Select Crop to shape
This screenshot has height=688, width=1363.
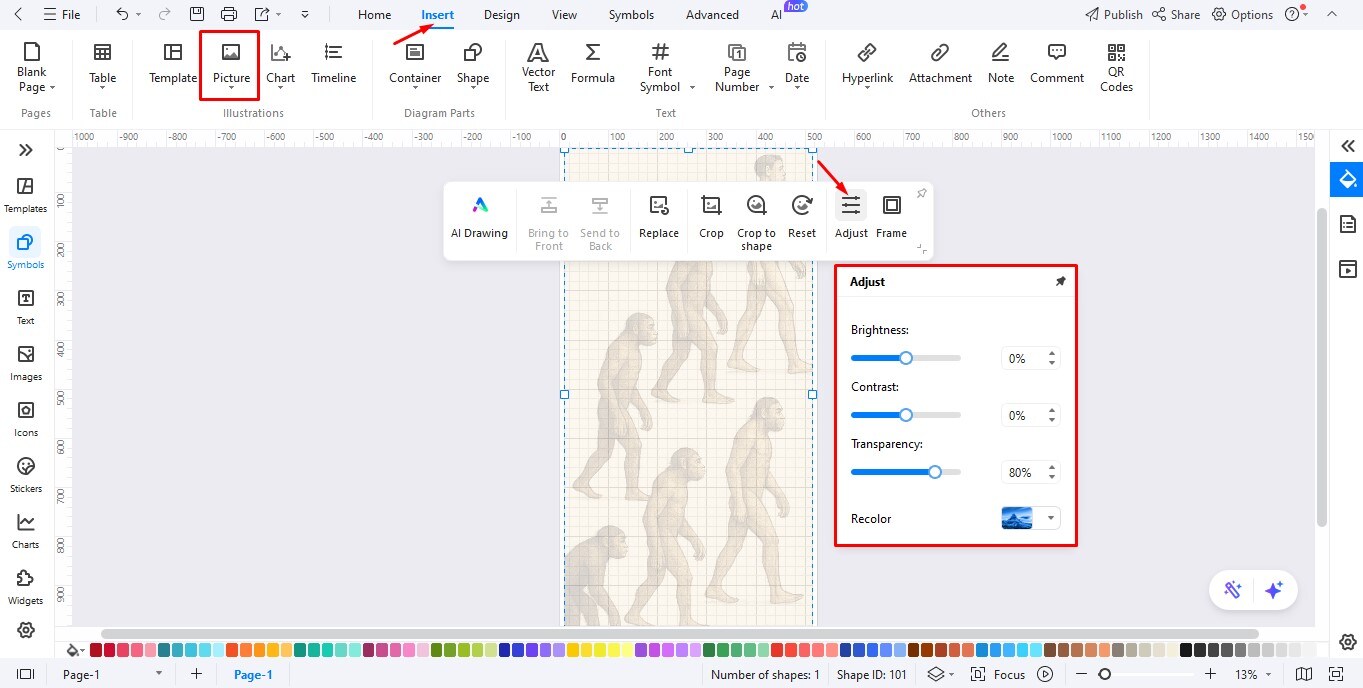pyautogui.click(x=756, y=222)
